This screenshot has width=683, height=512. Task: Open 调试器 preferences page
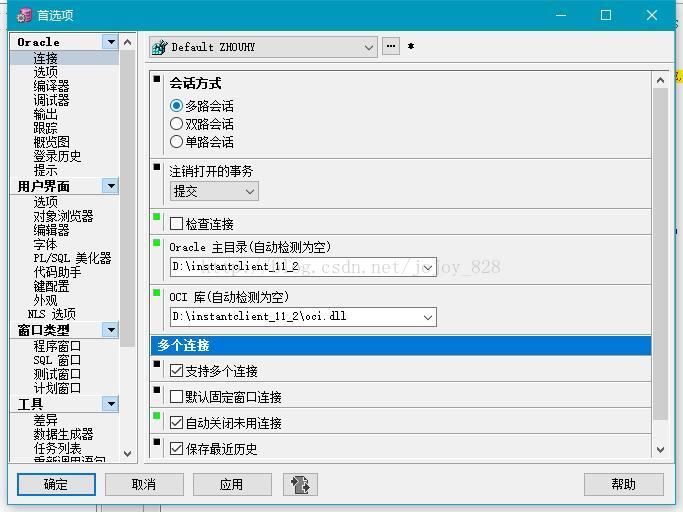click(x=51, y=100)
